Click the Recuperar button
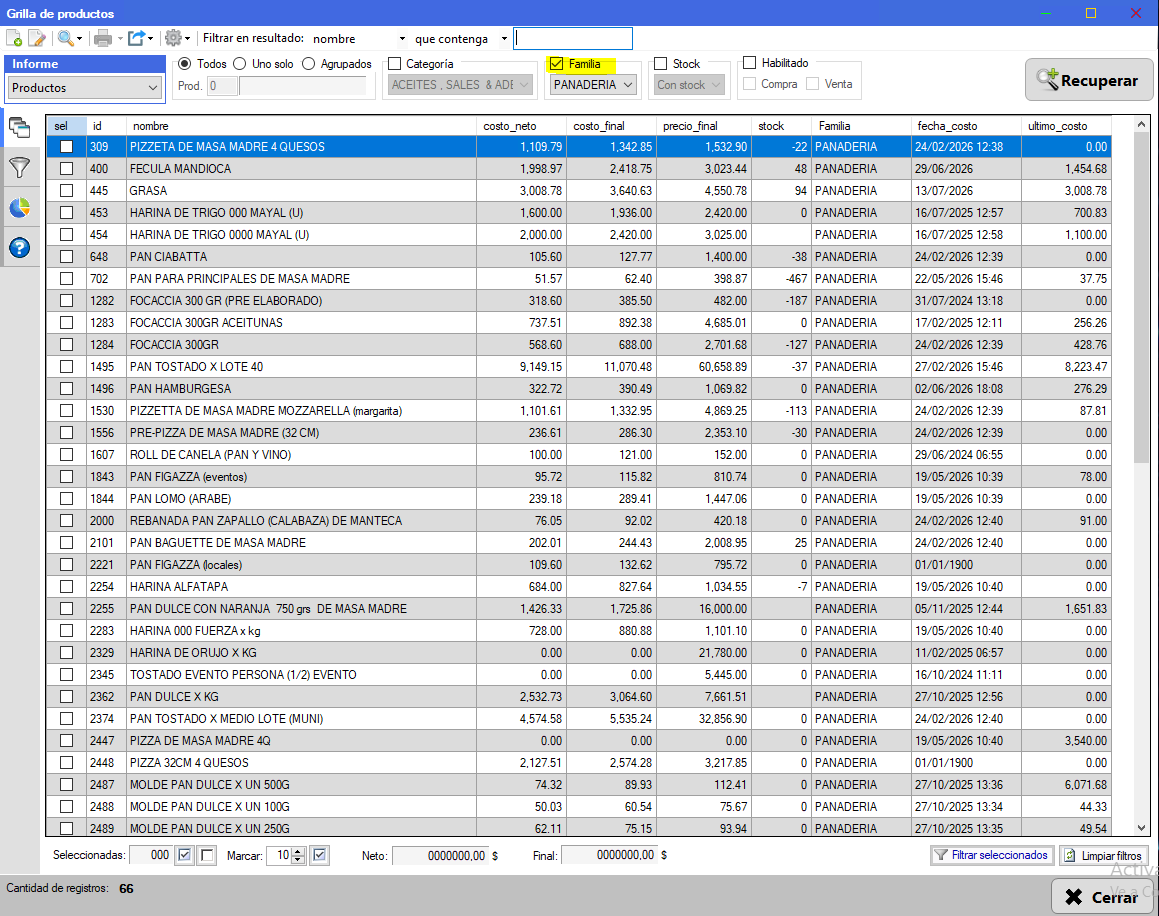This screenshot has width=1159, height=916. [x=1089, y=80]
